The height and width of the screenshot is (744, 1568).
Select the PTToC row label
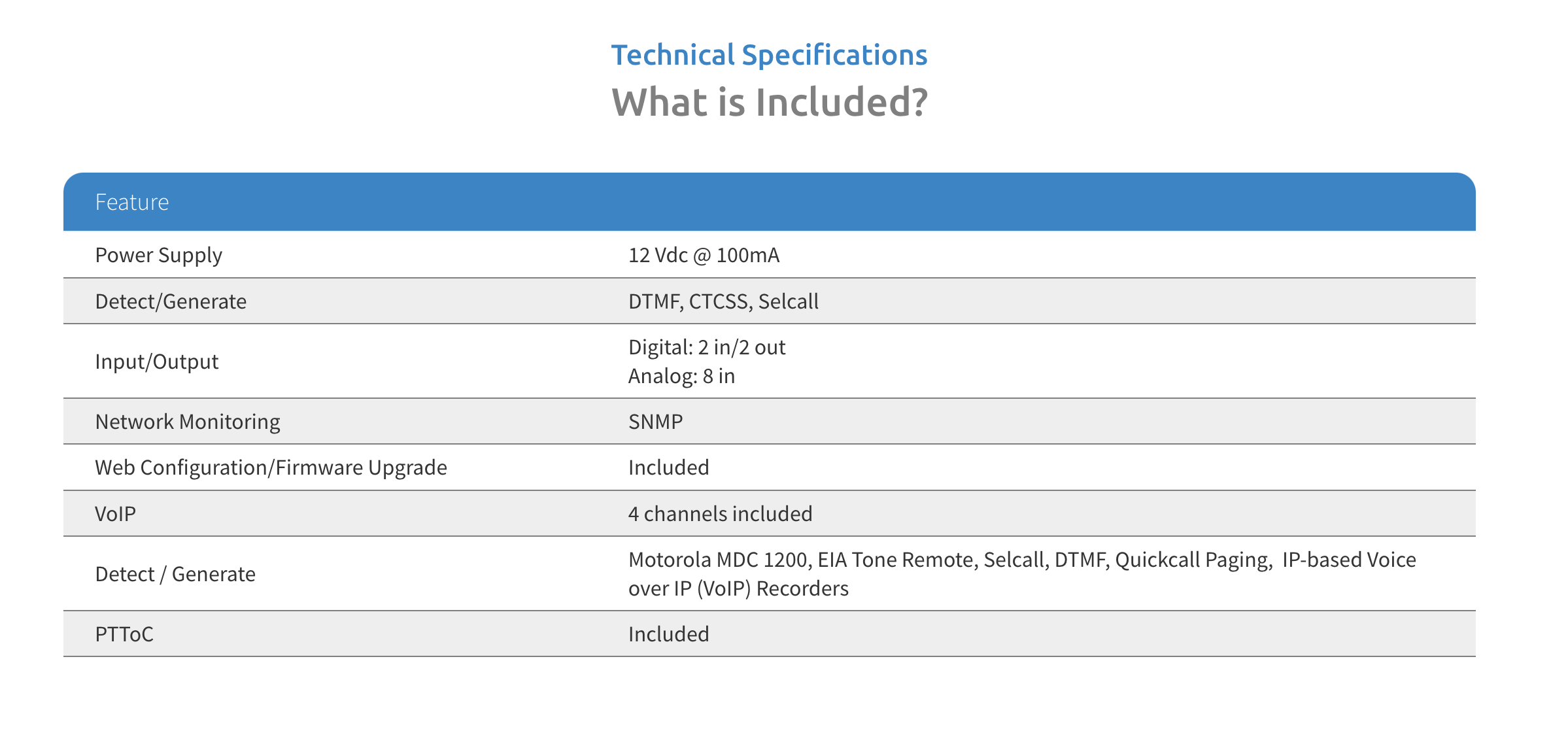pos(124,634)
